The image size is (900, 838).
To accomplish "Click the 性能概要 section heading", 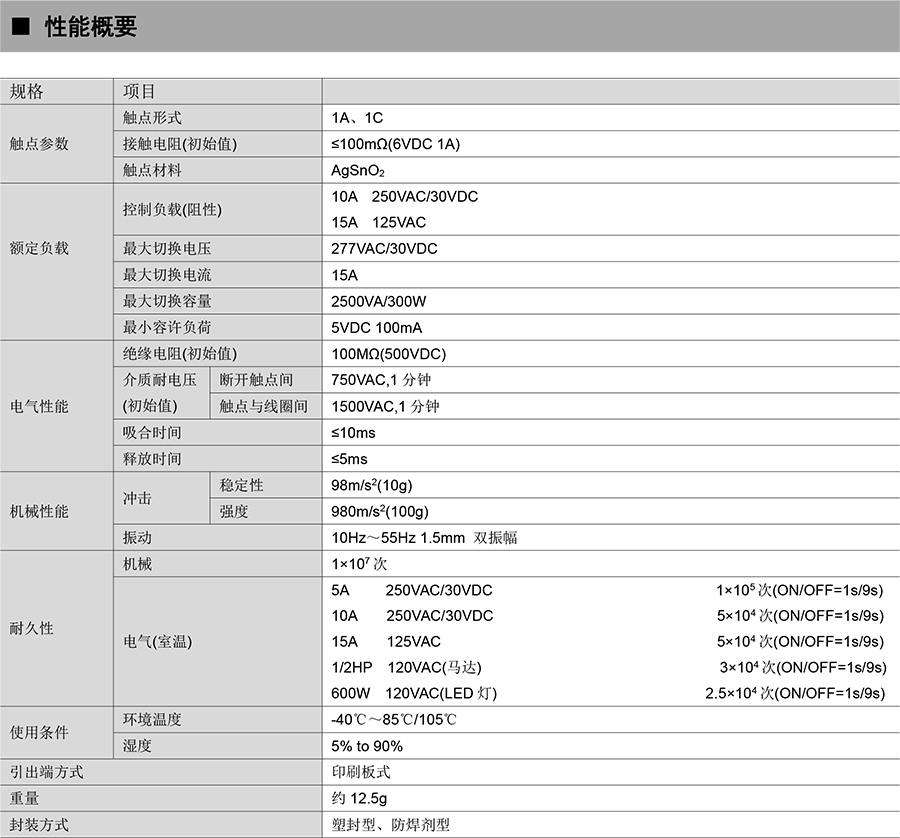I will point(90,27).
